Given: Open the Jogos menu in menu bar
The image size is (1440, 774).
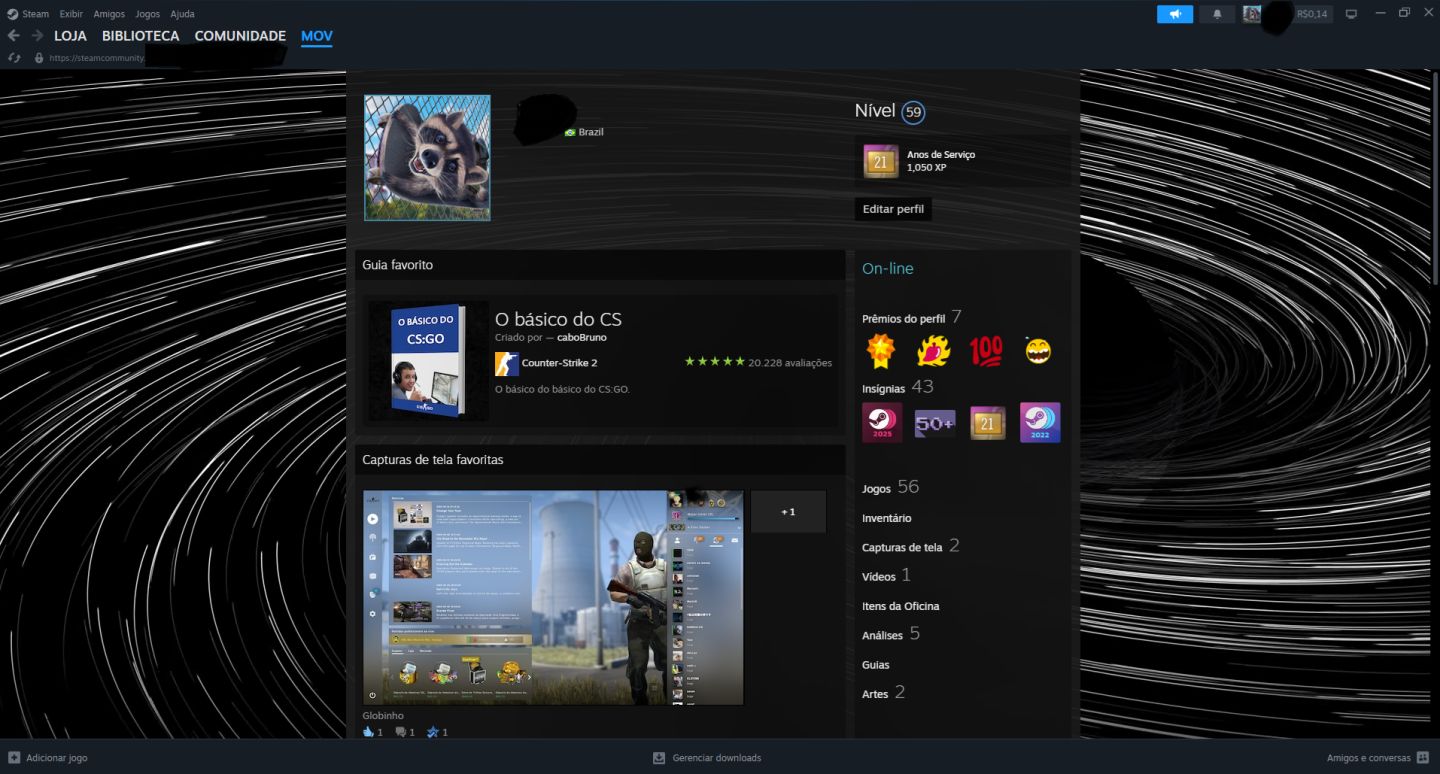Looking at the screenshot, I should pyautogui.click(x=147, y=14).
